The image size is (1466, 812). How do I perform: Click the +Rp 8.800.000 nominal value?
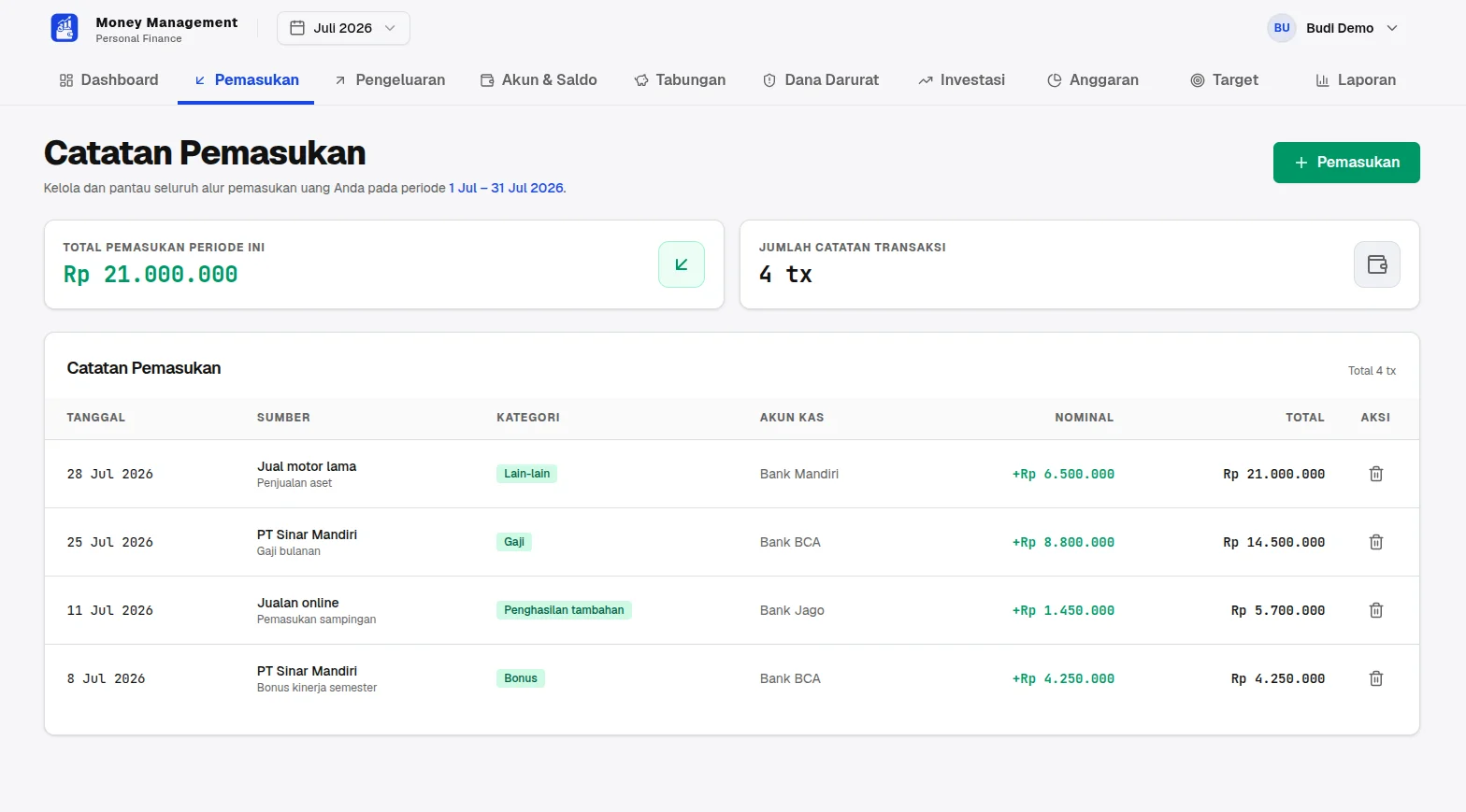[x=1063, y=542]
